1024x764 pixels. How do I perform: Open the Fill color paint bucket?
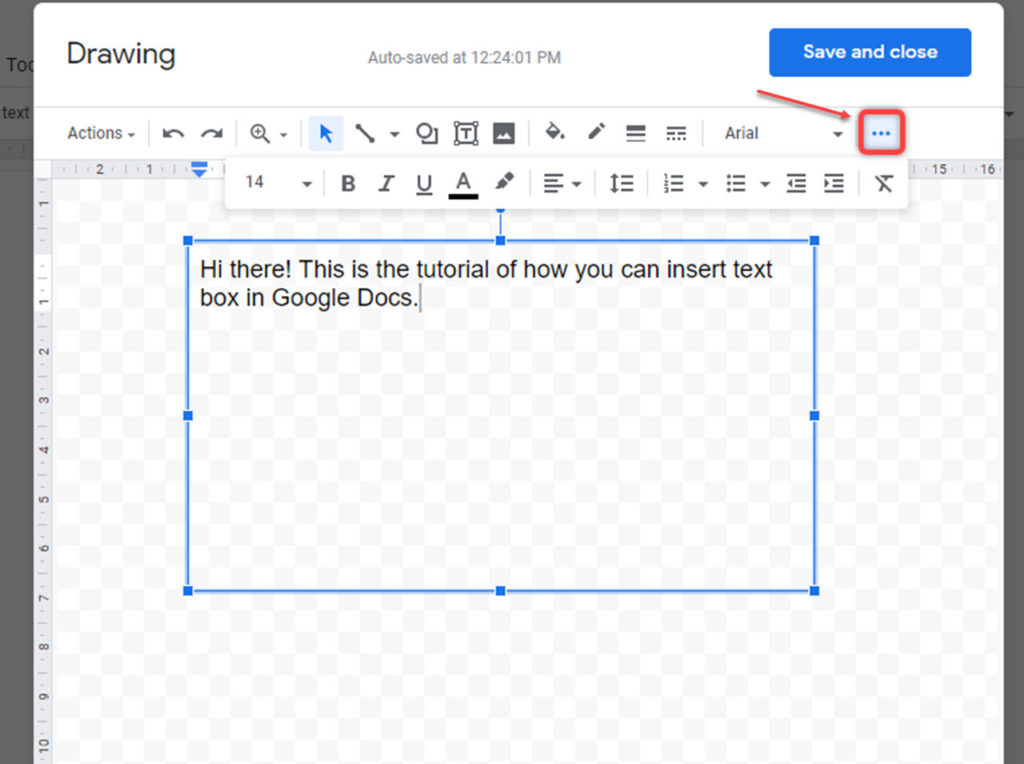pos(555,132)
